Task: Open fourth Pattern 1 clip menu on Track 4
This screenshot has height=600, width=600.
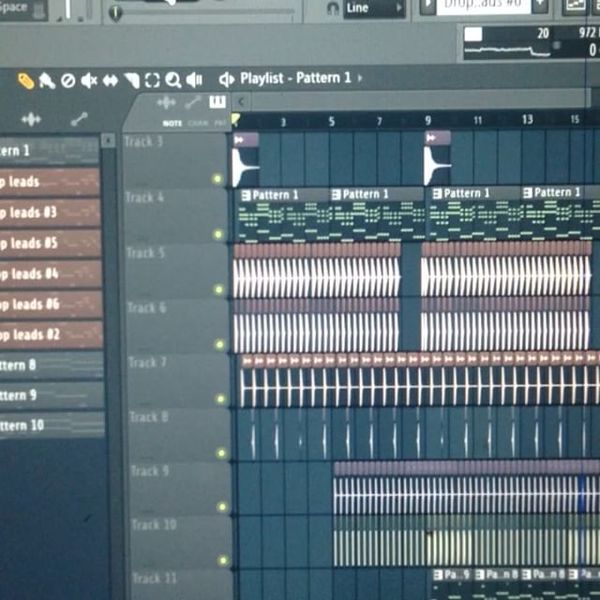Action: click(x=528, y=193)
